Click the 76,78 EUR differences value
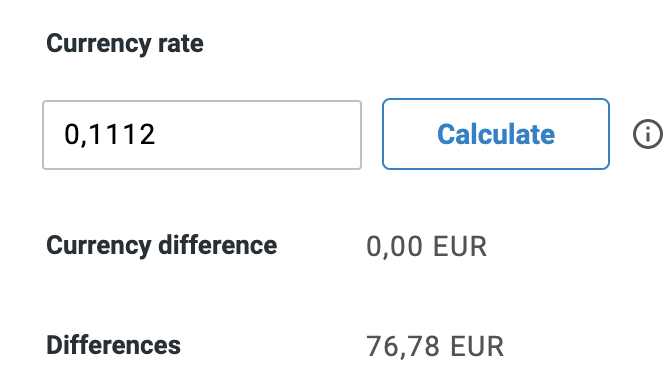This screenshot has width=670, height=392. click(435, 346)
